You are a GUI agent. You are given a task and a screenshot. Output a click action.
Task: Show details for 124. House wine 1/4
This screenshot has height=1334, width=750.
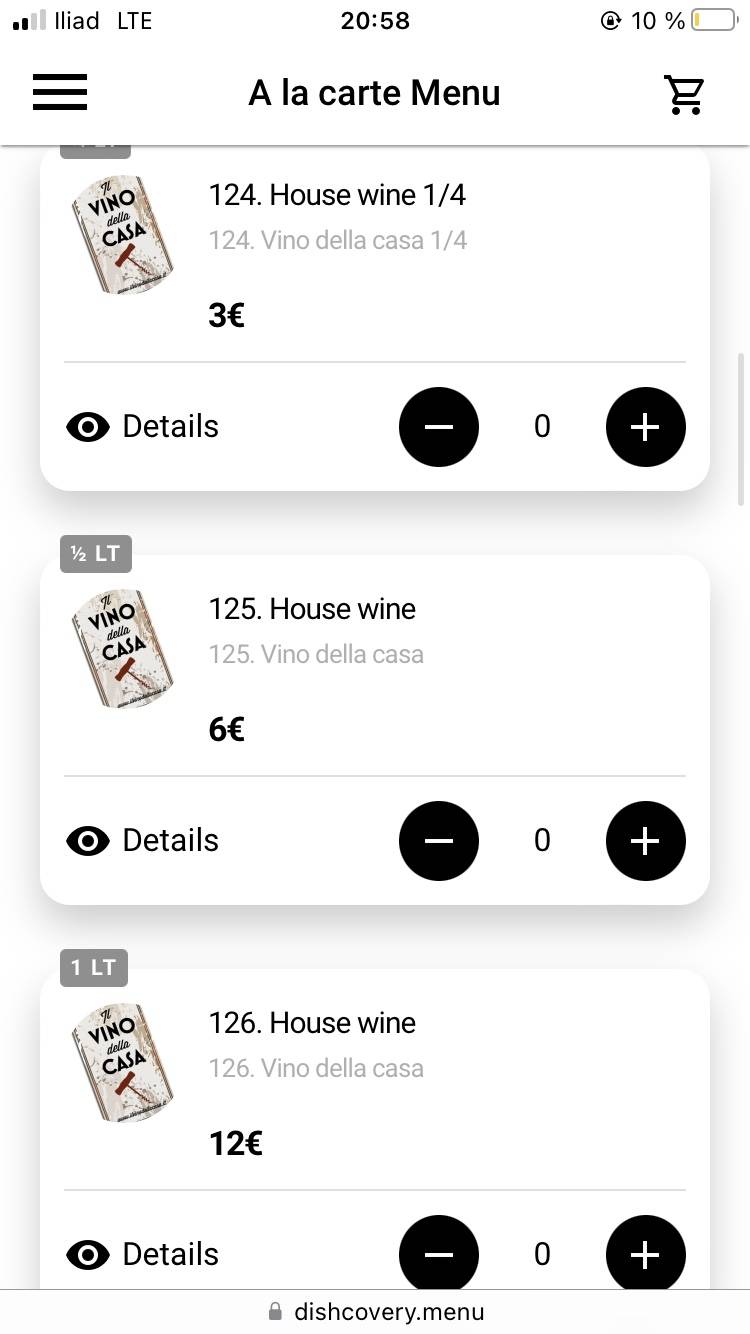point(143,427)
